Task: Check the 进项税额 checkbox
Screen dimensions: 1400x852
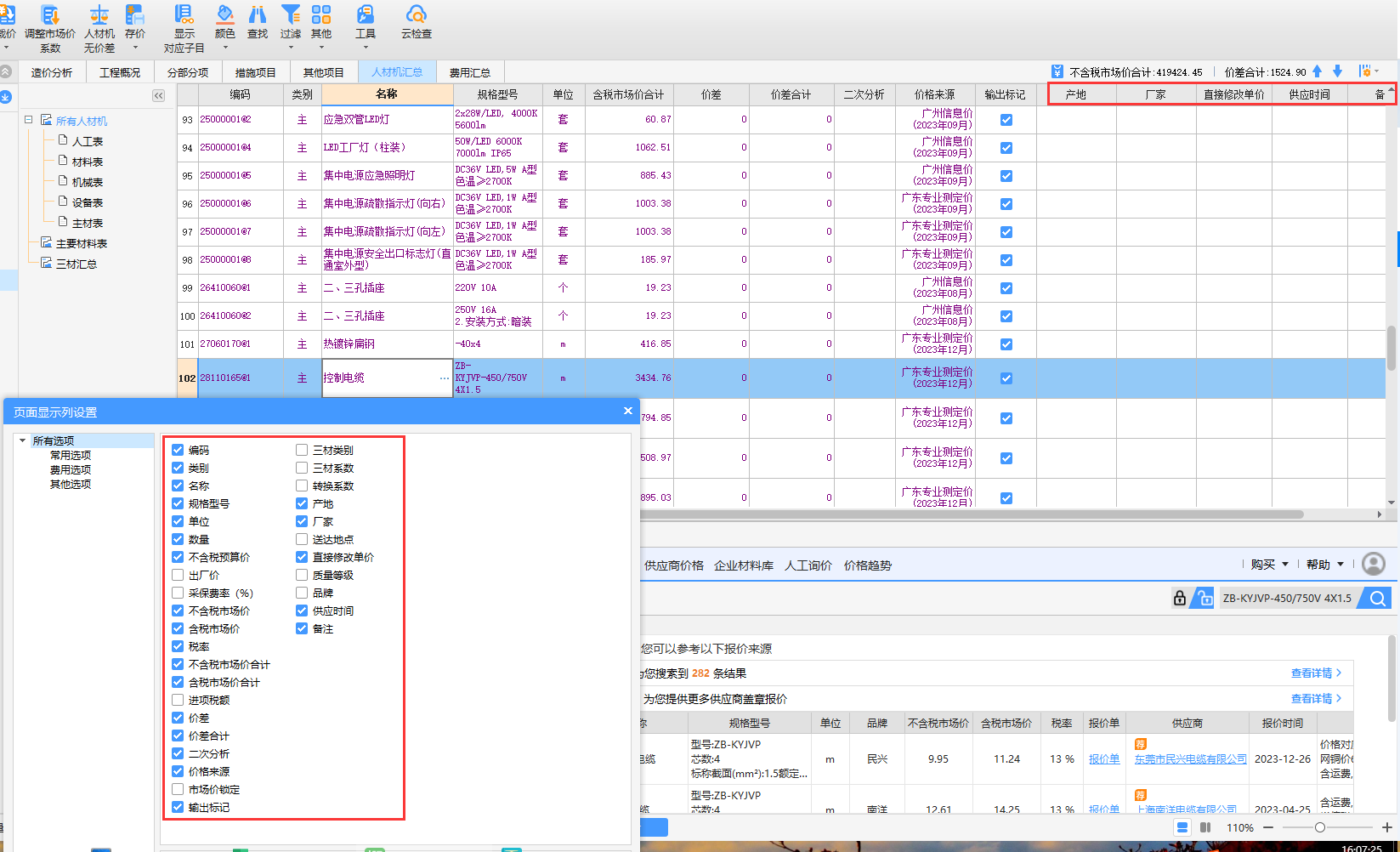Action: 178,700
